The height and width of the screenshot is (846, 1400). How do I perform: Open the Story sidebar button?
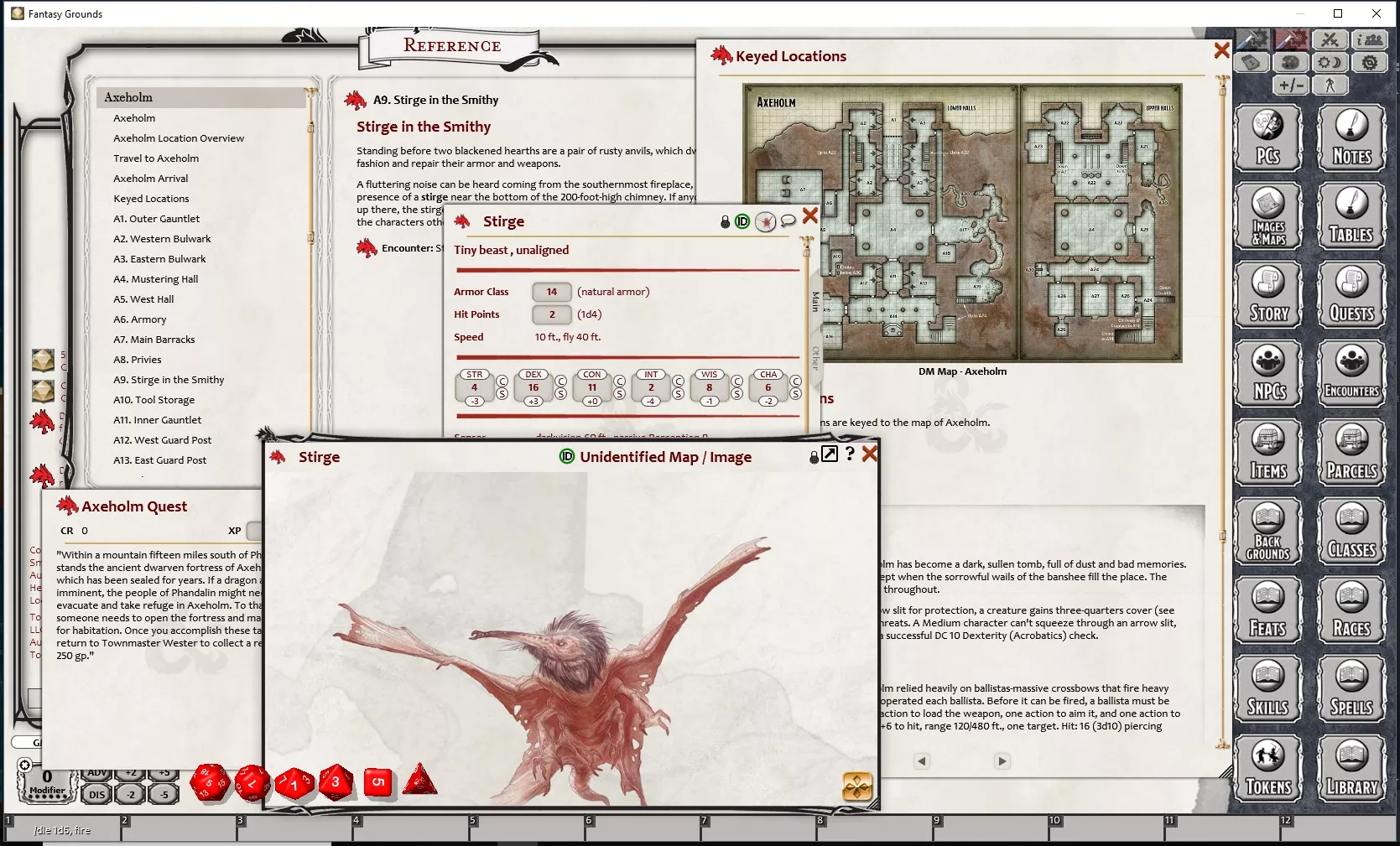(1267, 294)
